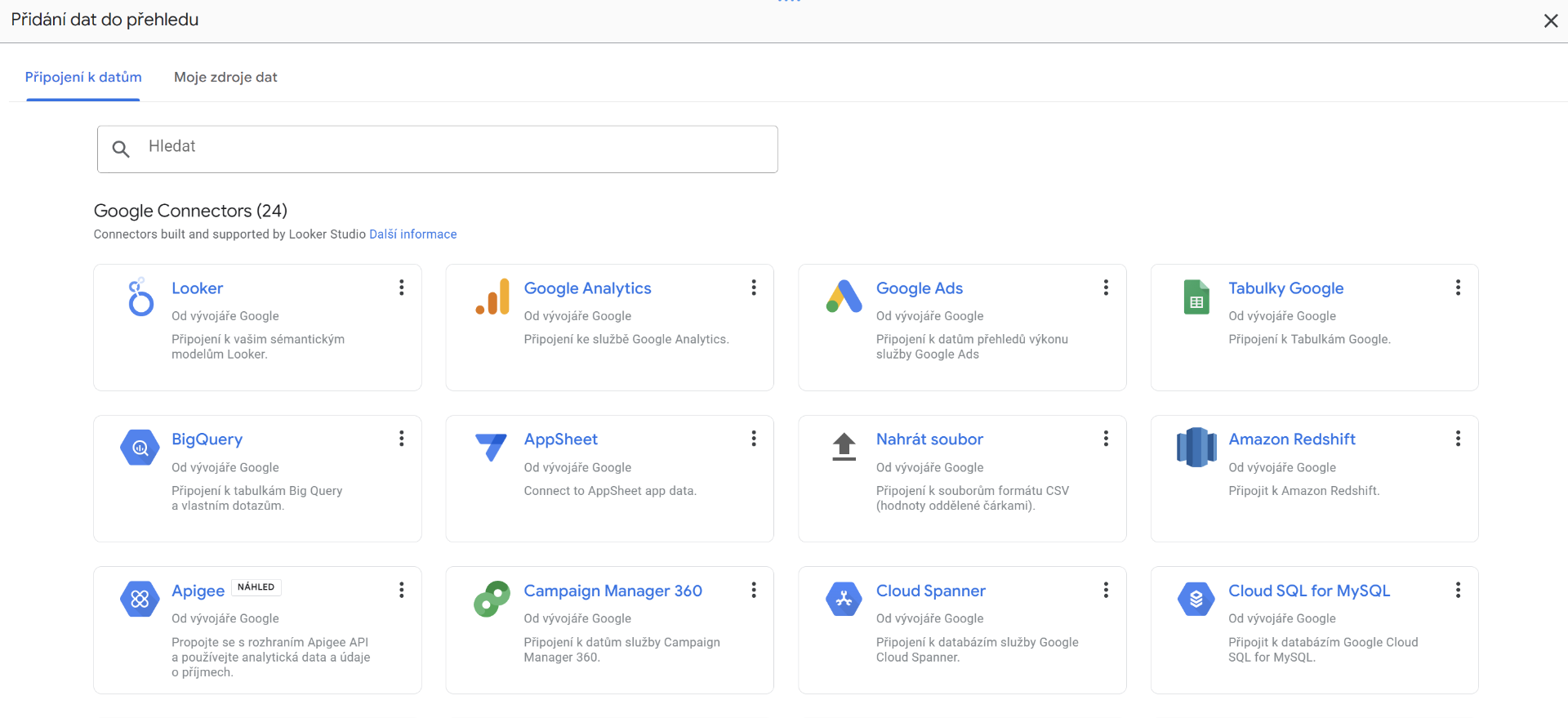This screenshot has height=718, width=1568.
Task: Click into the Hledat search field
Action: [437, 149]
